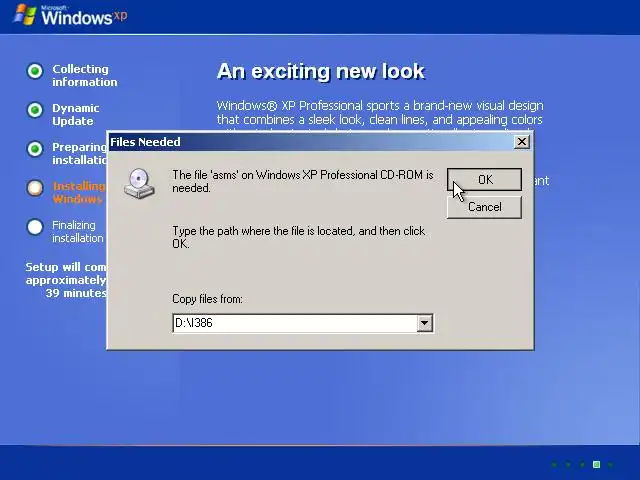Screen dimensions: 640x480
Task: Click inside the D:\I386 path field
Action: tap(295, 323)
